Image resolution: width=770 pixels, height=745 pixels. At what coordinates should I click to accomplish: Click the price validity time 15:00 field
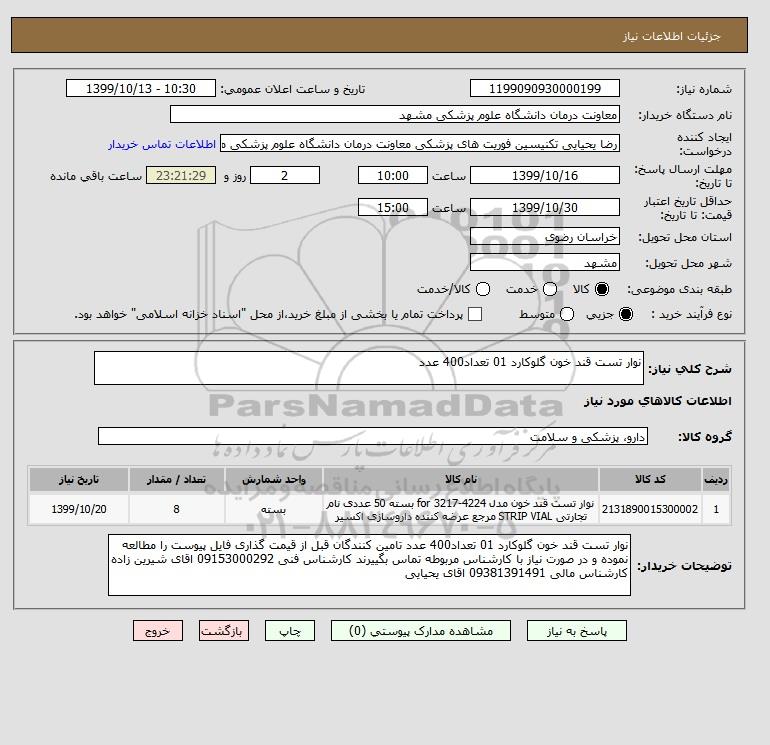[x=393, y=208]
